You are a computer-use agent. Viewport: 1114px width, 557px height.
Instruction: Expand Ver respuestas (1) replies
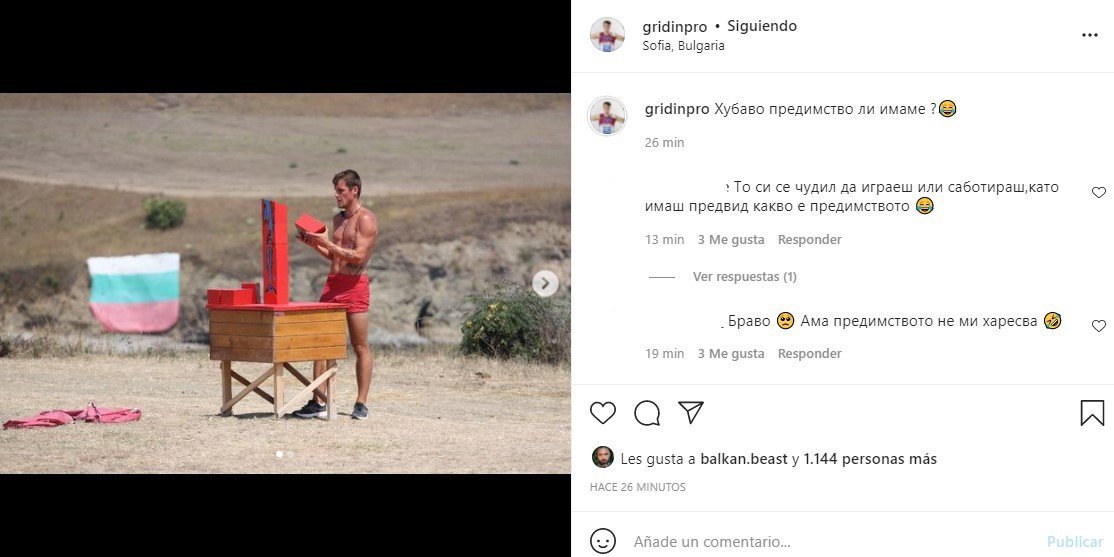pyautogui.click(x=745, y=276)
